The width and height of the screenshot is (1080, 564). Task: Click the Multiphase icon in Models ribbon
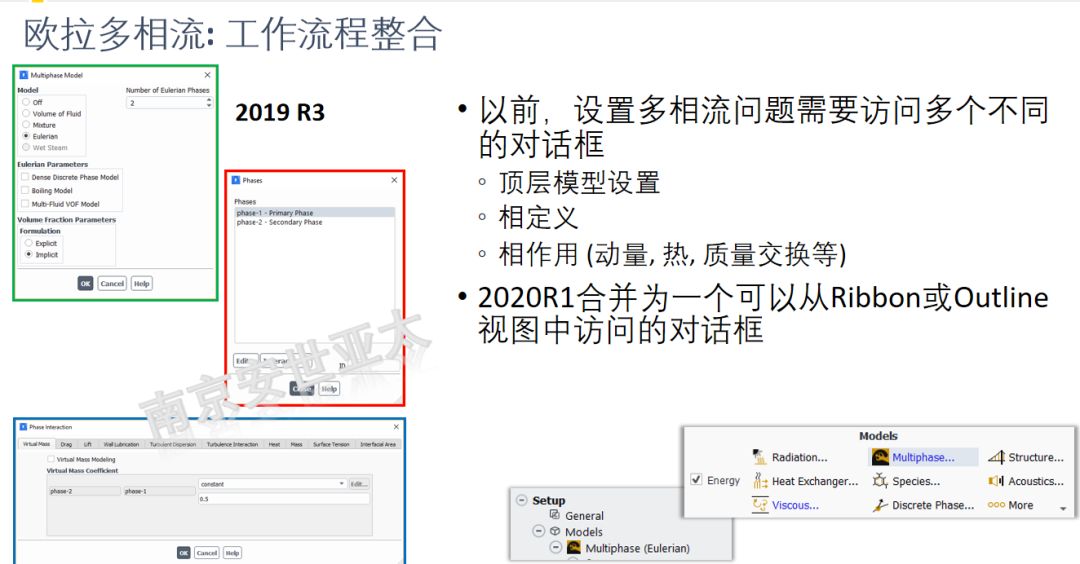[880, 457]
